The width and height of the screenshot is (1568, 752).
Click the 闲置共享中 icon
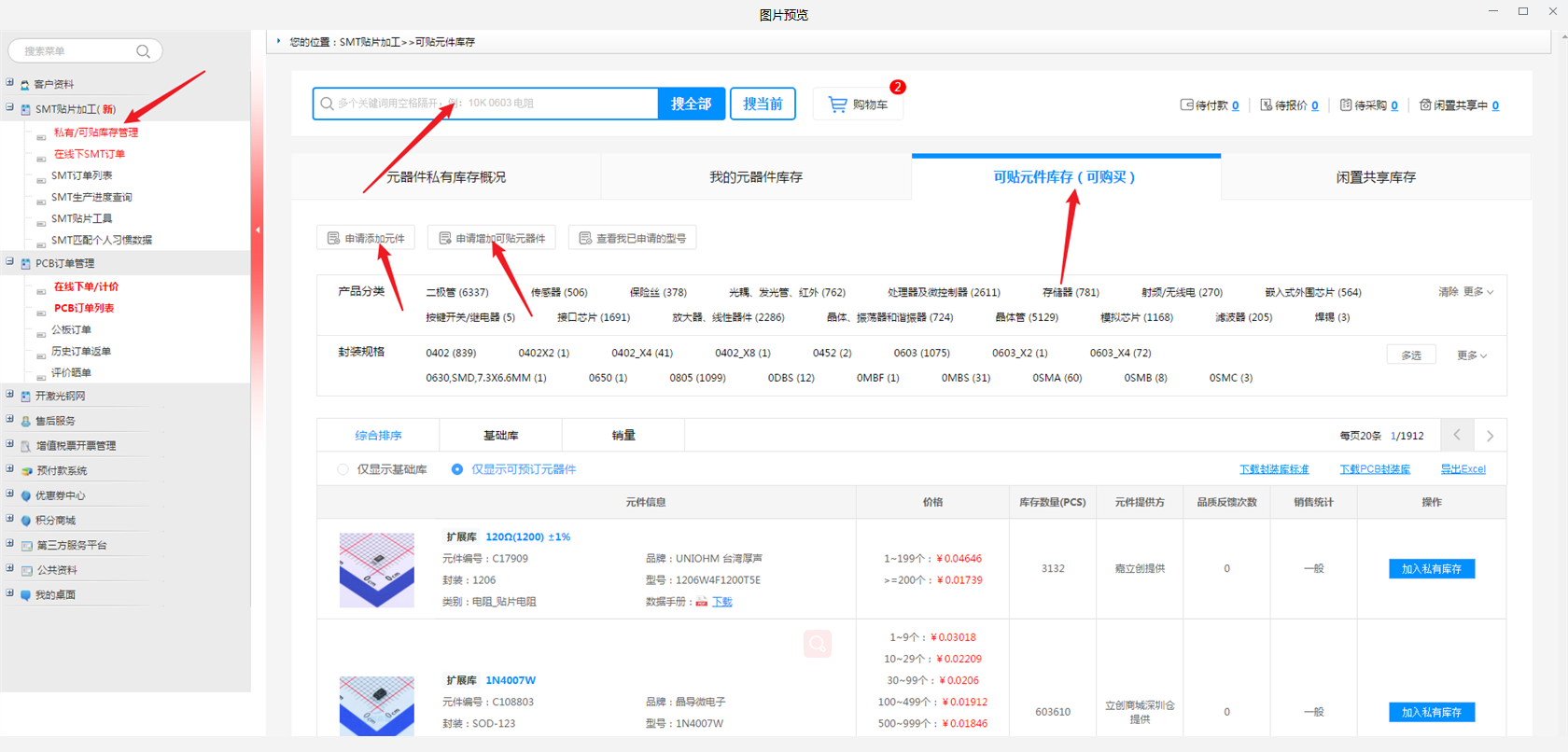tap(1425, 105)
